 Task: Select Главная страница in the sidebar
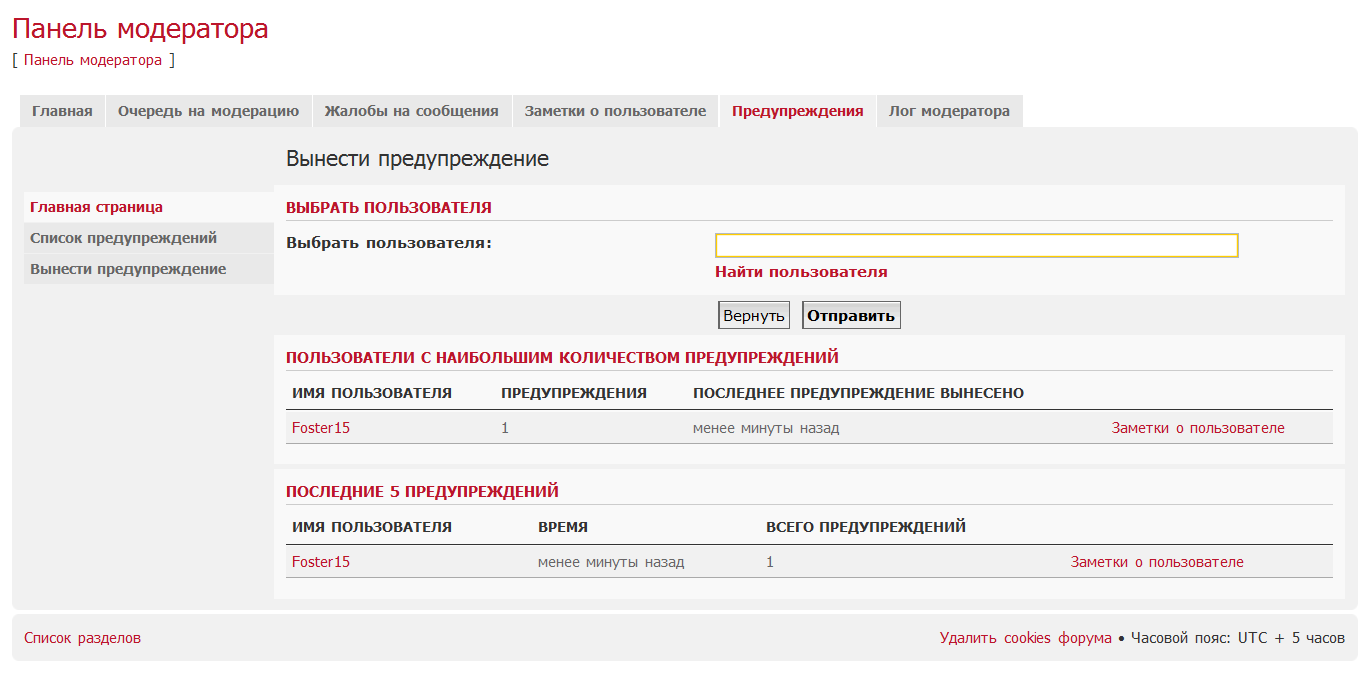96,207
